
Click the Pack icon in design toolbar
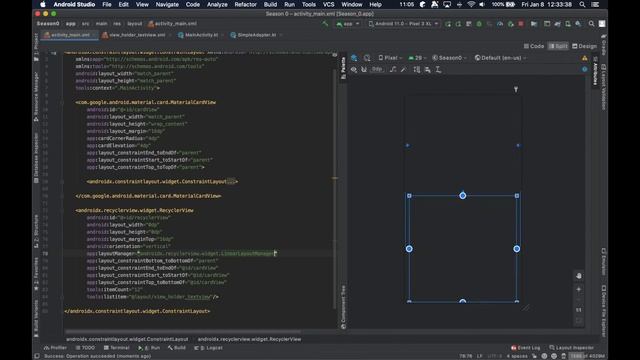(x=416, y=69)
